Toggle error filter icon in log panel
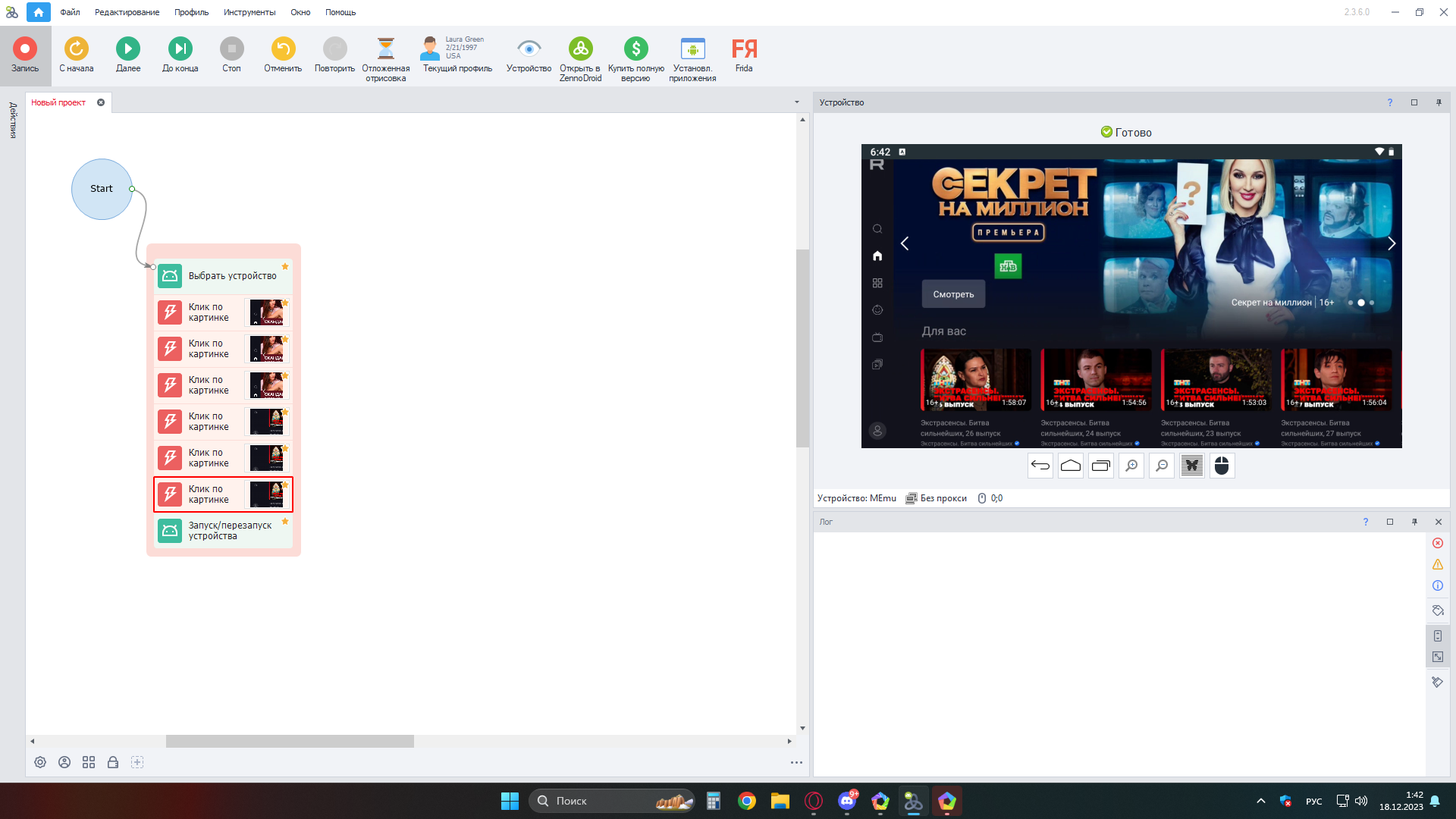Image resolution: width=1456 pixels, height=819 pixels. click(1437, 543)
